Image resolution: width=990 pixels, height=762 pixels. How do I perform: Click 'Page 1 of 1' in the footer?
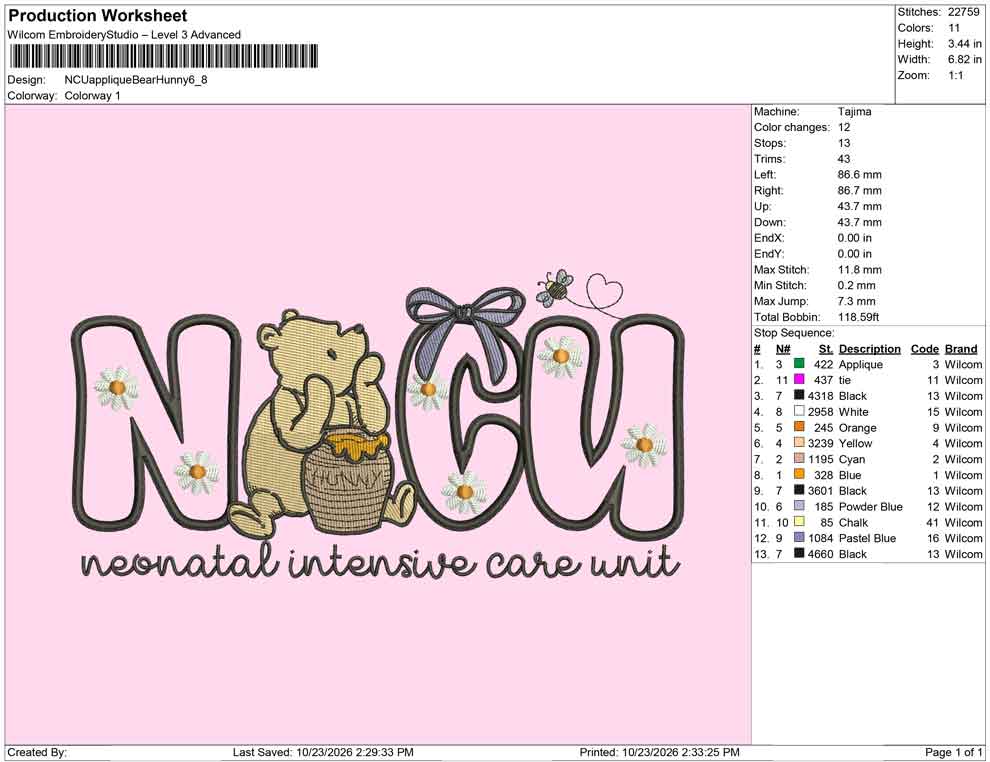pos(953,752)
